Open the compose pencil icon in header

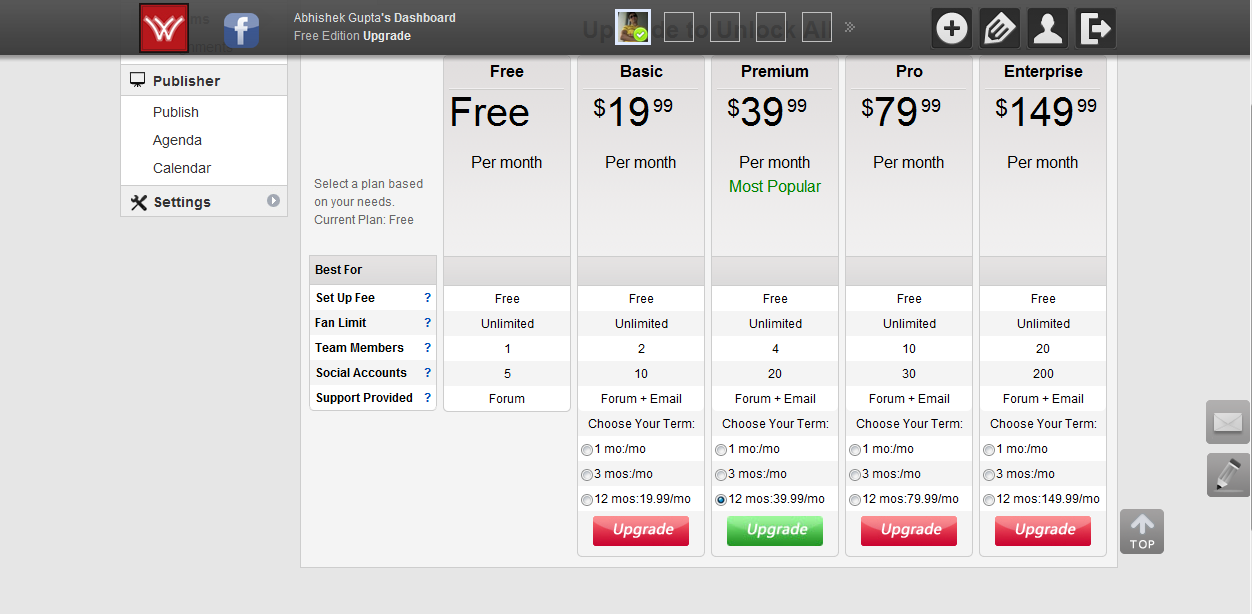tap(1000, 28)
